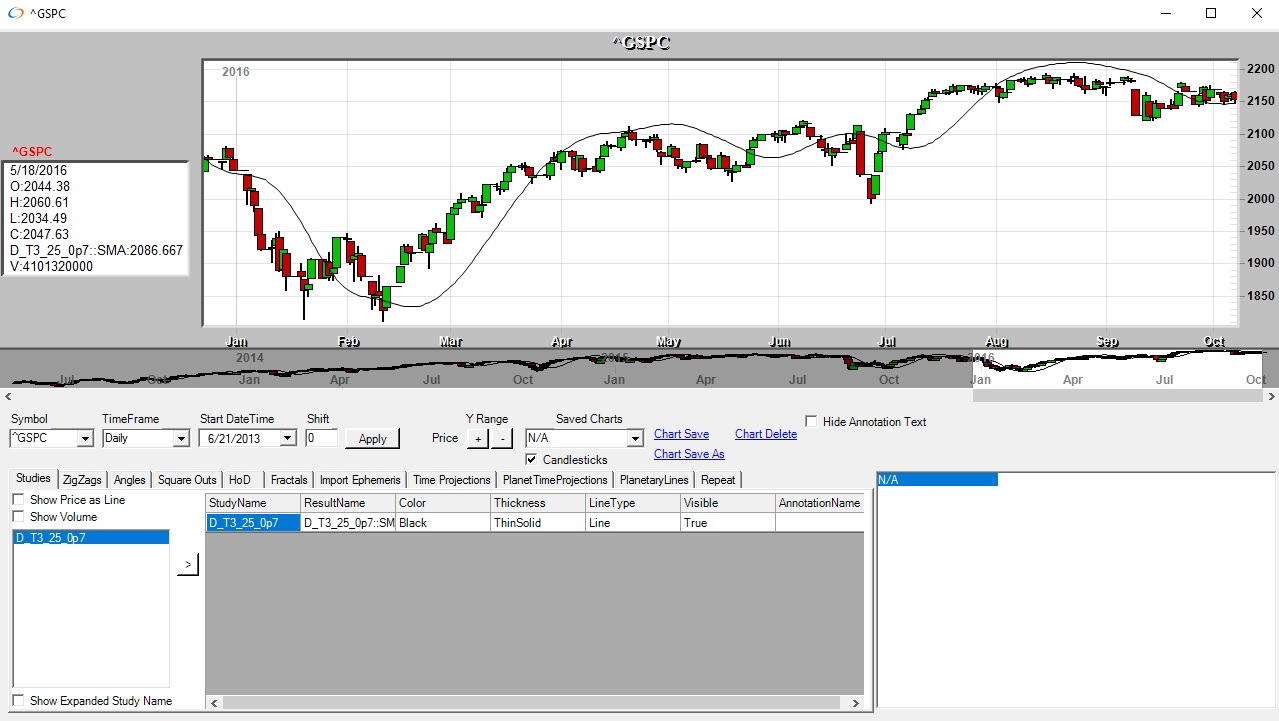Click the Shift input field
The image size is (1279, 721).
click(322, 438)
